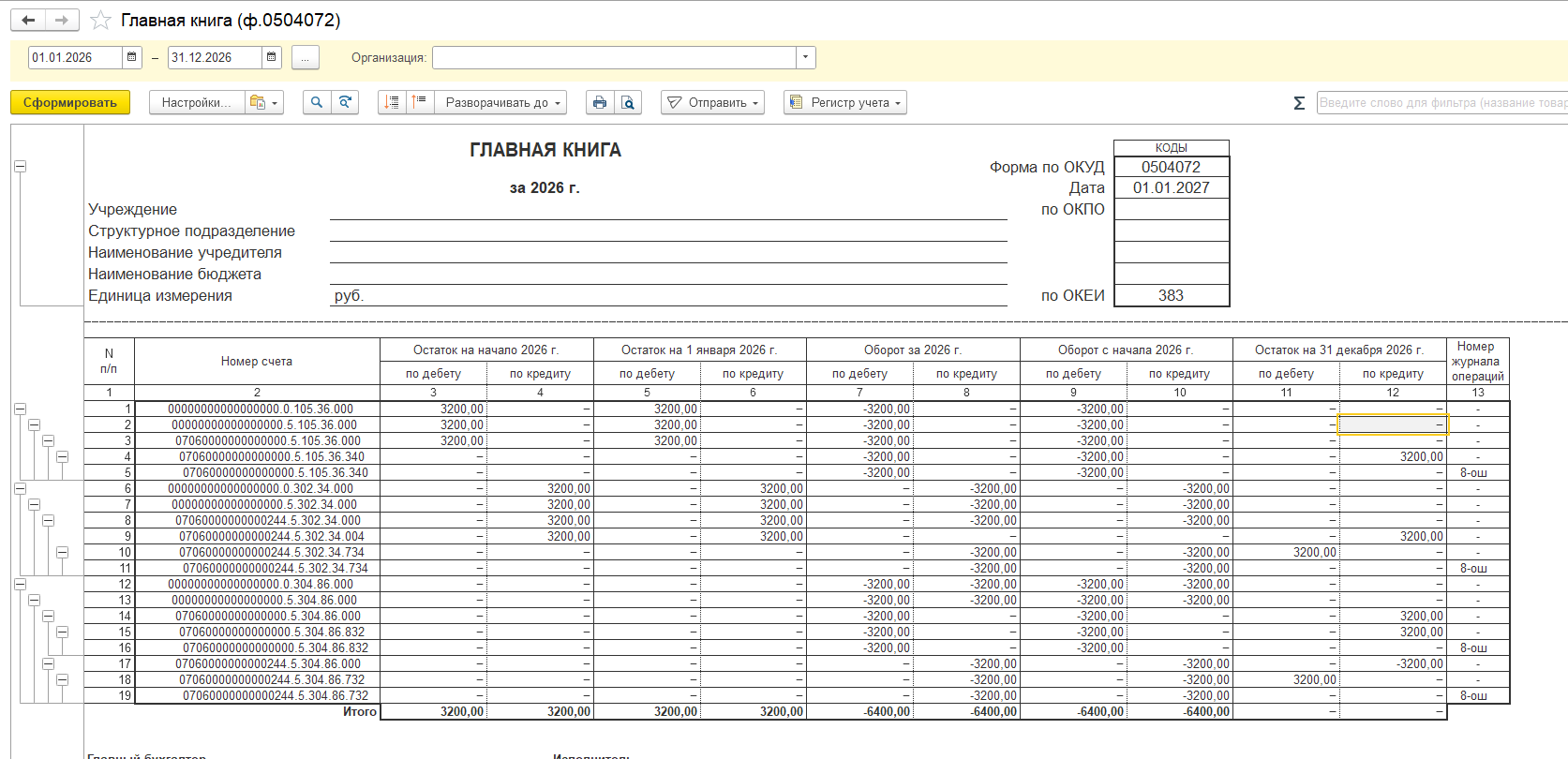Screen dimensions: 1568x759
Task: Click the Номер журнала операций column header
Action: coord(1478,361)
